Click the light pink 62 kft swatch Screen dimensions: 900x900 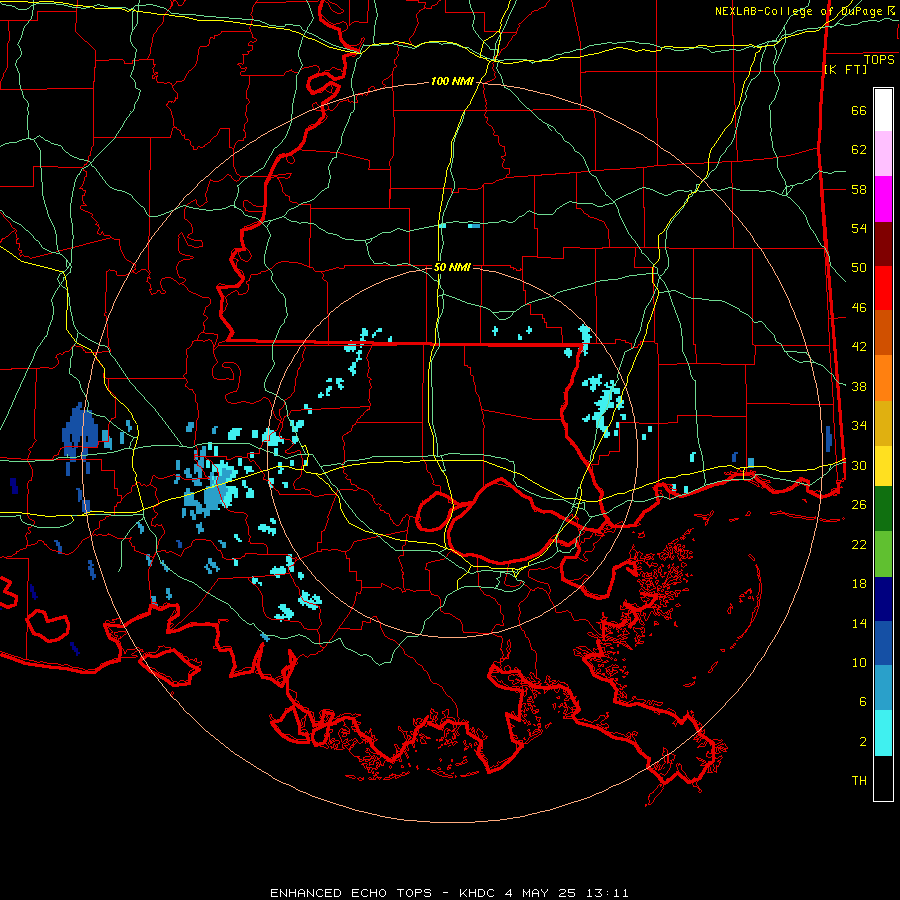click(x=883, y=154)
